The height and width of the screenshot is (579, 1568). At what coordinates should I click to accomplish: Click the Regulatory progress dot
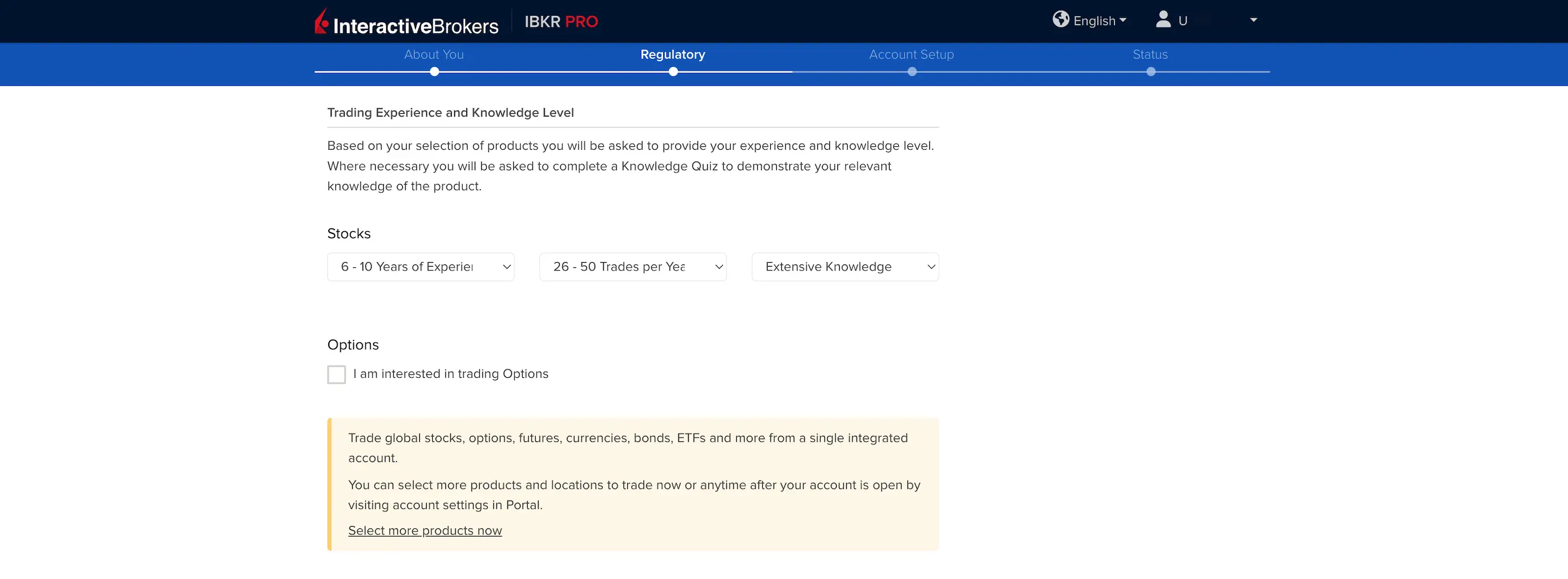[672, 71]
